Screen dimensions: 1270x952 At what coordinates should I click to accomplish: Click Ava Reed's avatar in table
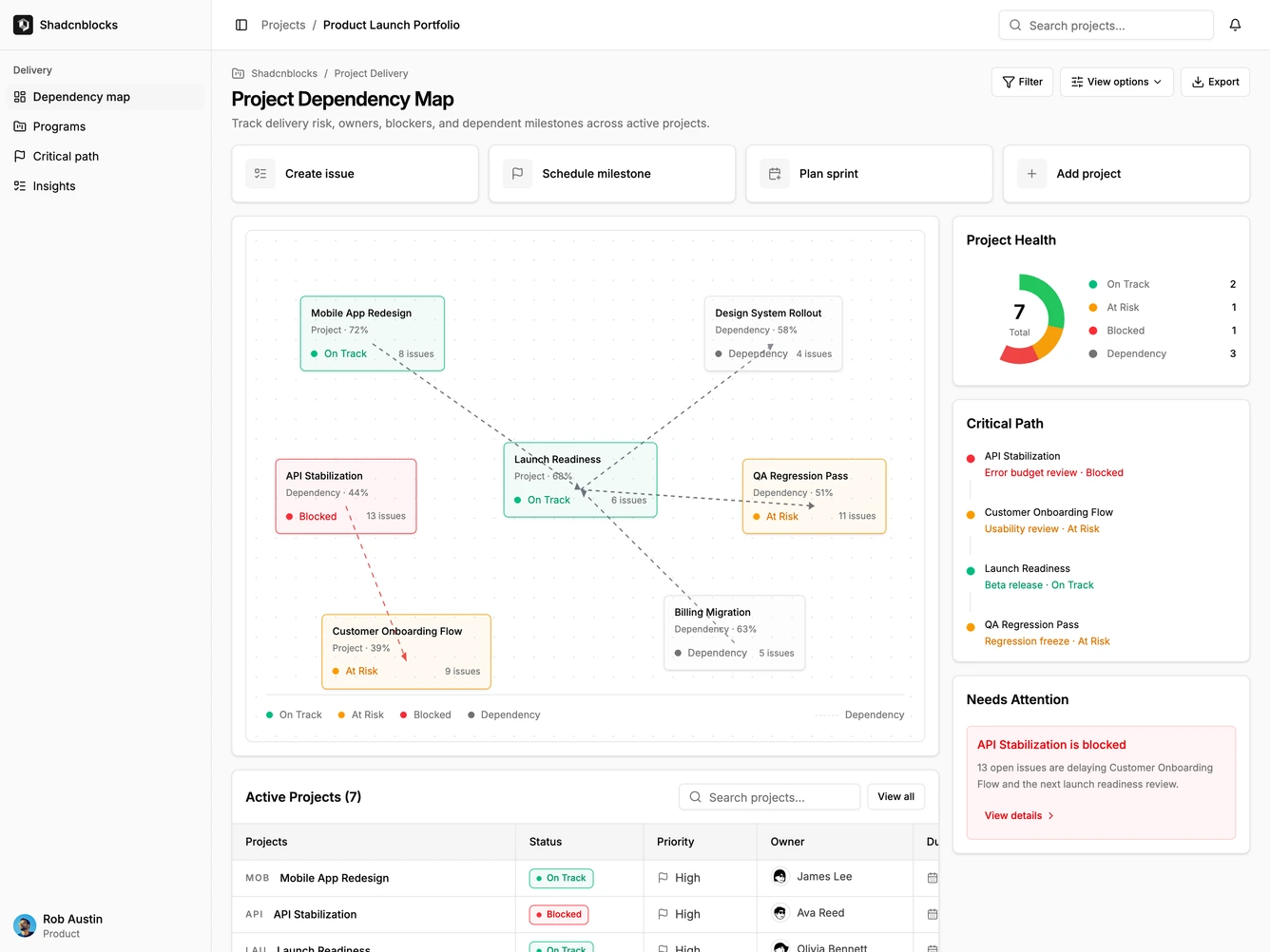(780, 913)
